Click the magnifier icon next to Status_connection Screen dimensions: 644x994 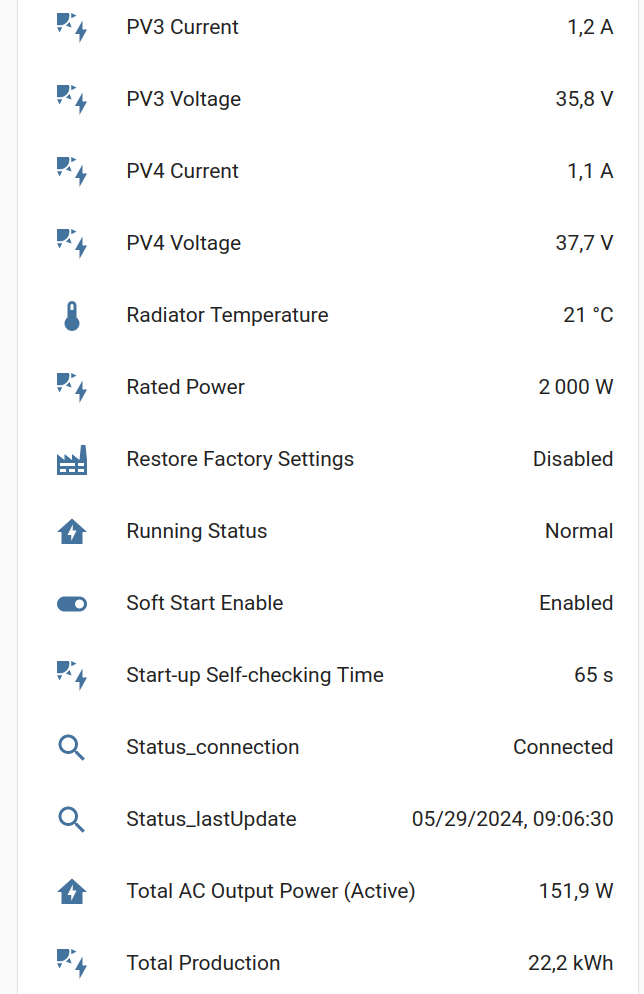(72, 748)
